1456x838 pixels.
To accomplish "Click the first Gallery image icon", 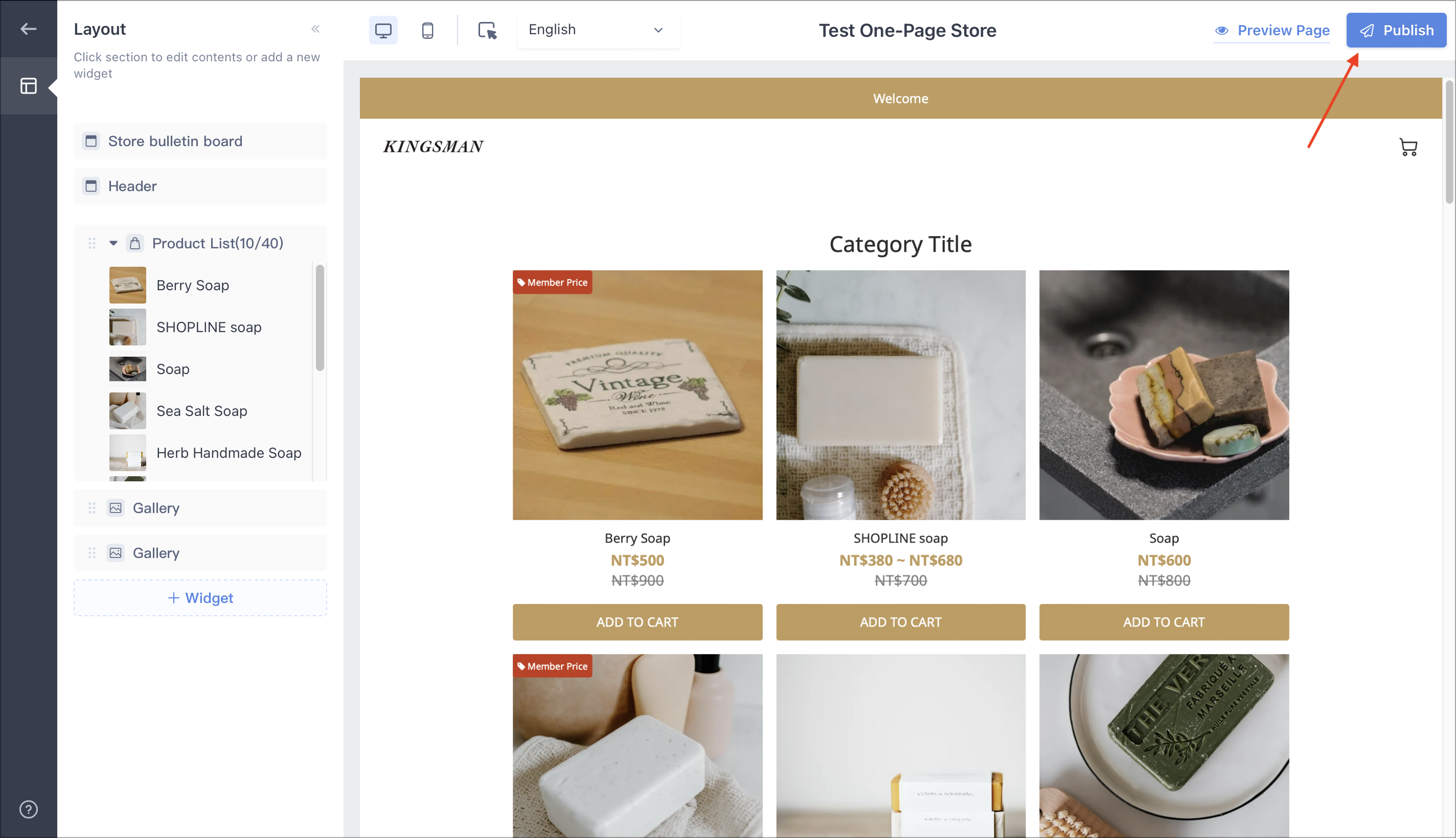I will pos(116,507).
